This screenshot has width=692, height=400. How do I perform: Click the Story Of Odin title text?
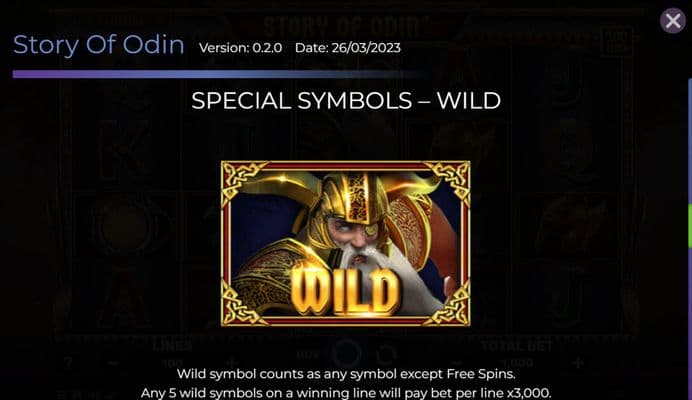coord(98,45)
